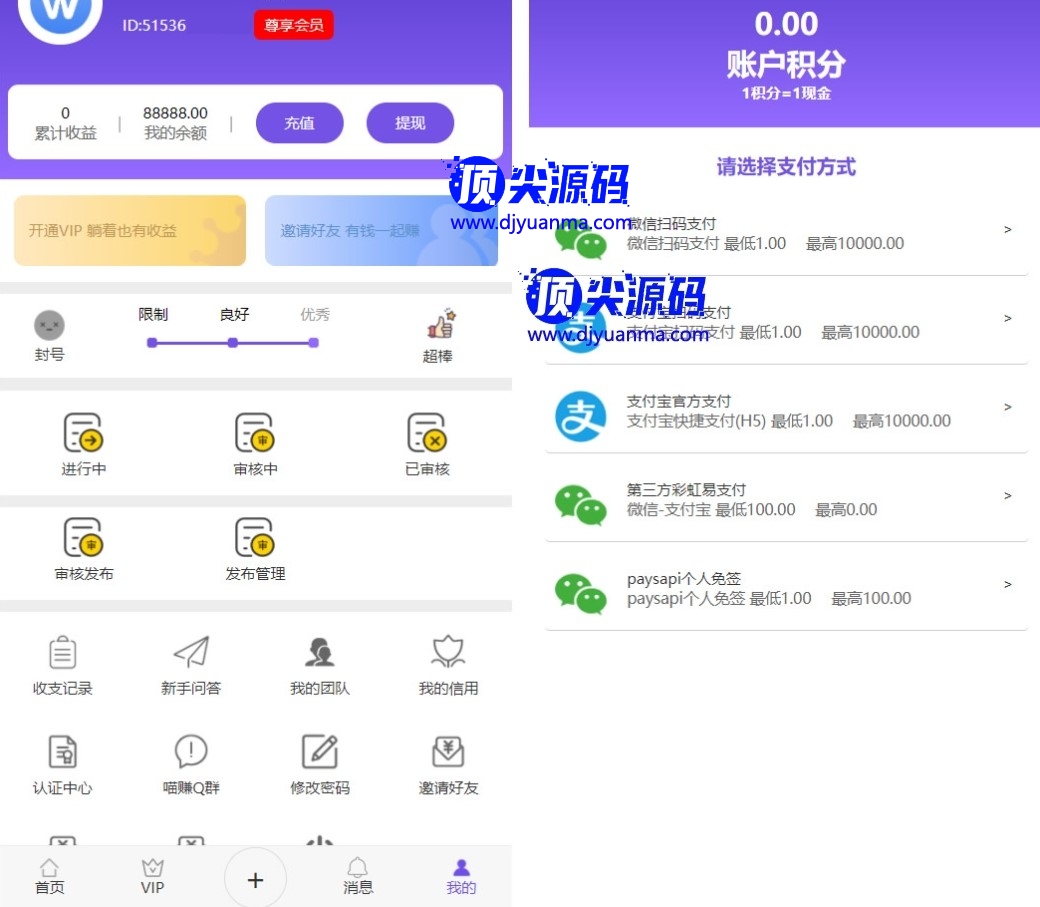Click the 良好 point on credit slider
The height and width of the screenshot is (907, 1040).
pos(233,343)
